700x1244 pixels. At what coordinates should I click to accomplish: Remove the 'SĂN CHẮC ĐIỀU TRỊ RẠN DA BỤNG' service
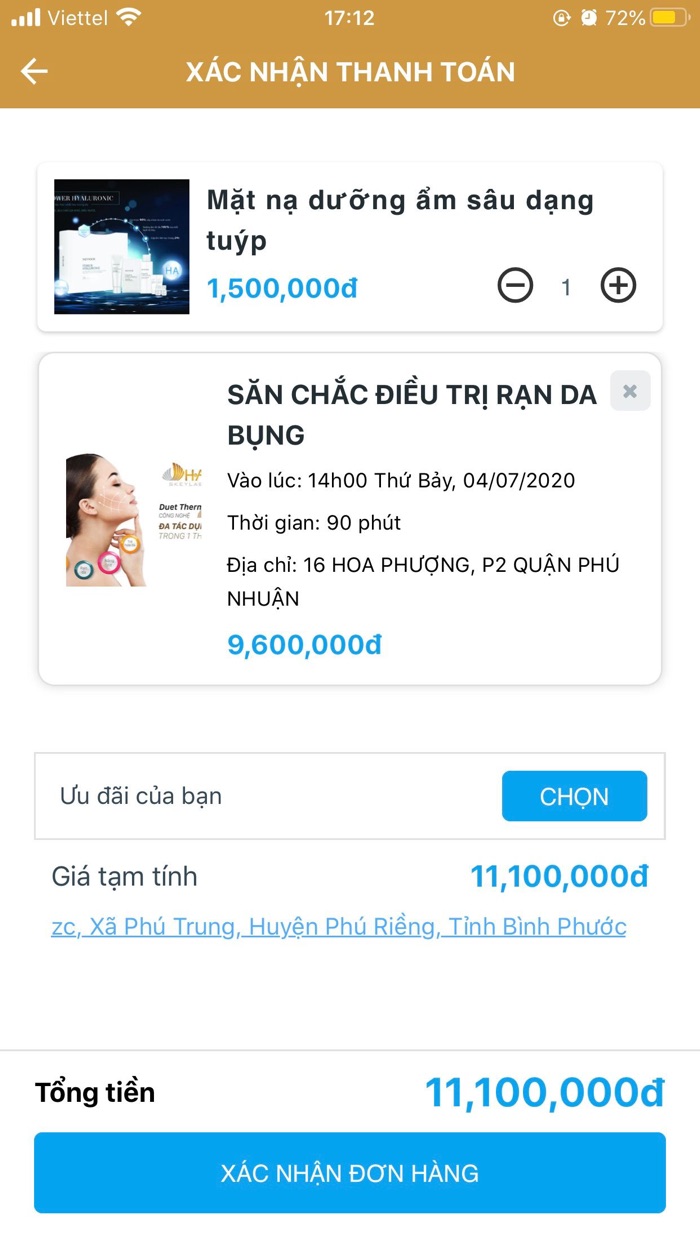[x=630, y=391]
